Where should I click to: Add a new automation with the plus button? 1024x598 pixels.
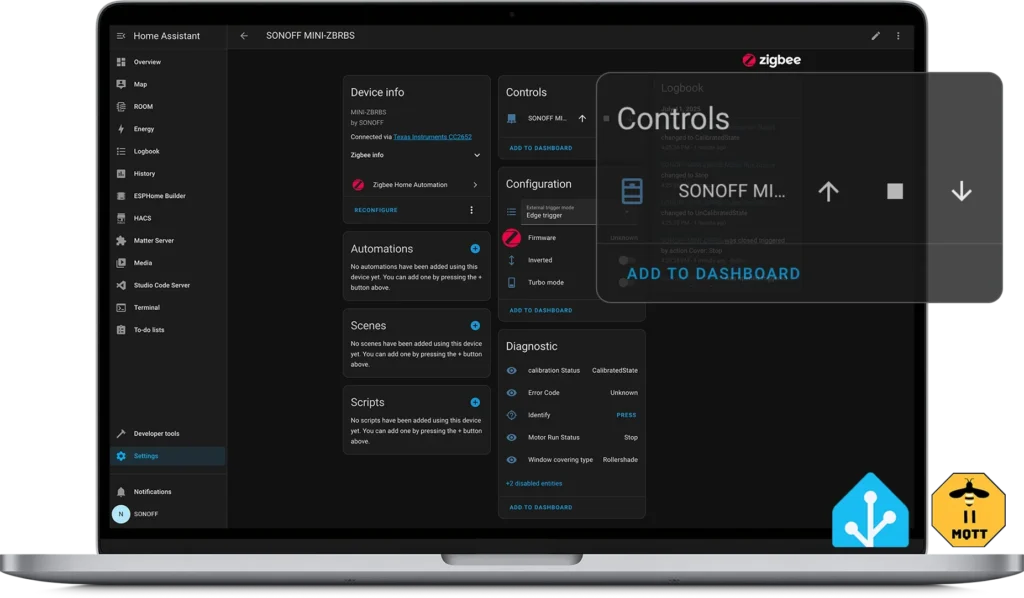click(x=475, y=249)
